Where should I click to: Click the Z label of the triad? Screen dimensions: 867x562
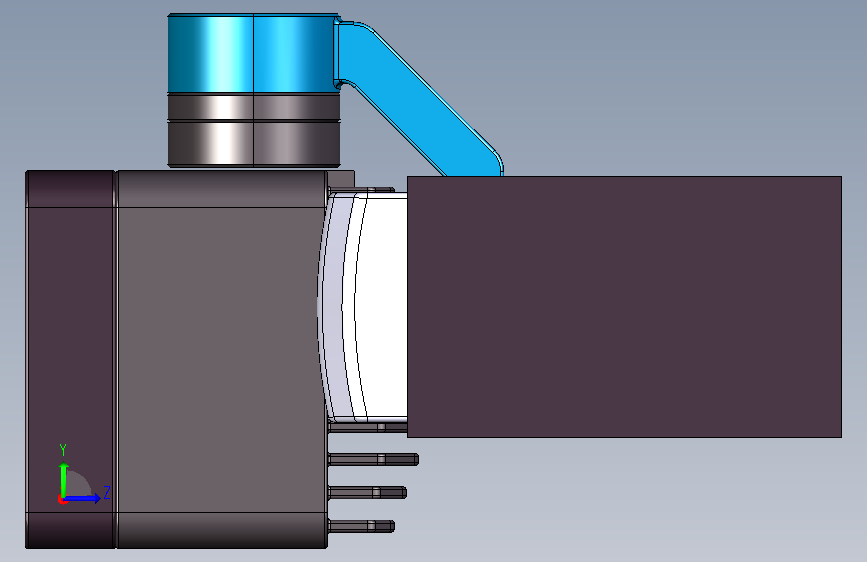tap(107, 492)
